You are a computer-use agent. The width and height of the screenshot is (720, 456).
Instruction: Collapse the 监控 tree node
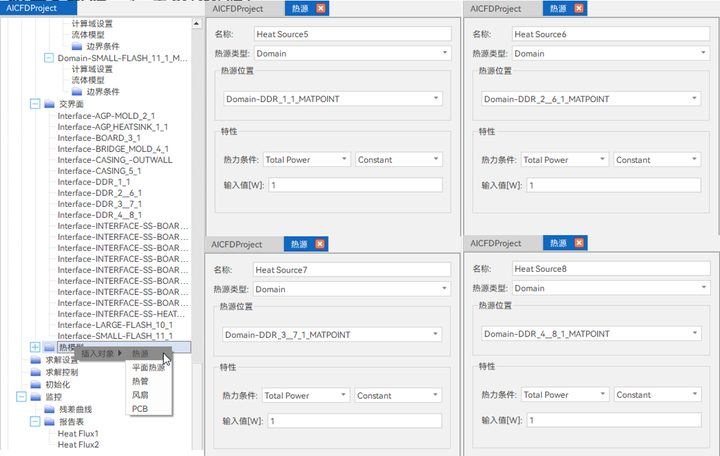pos(21,397)
